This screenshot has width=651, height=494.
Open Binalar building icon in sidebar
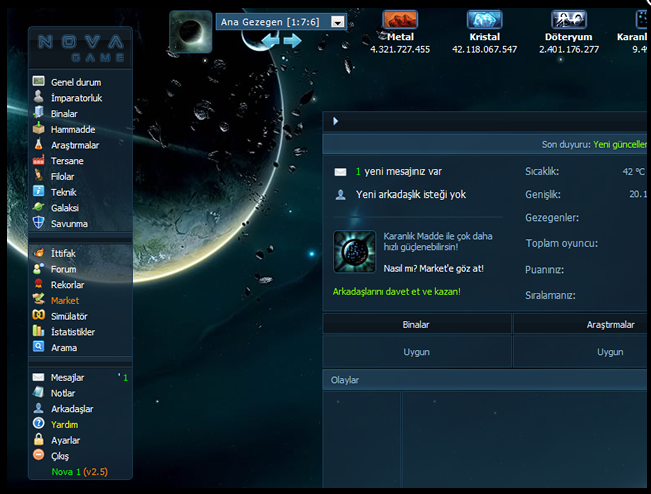click(x=39, y=112)
